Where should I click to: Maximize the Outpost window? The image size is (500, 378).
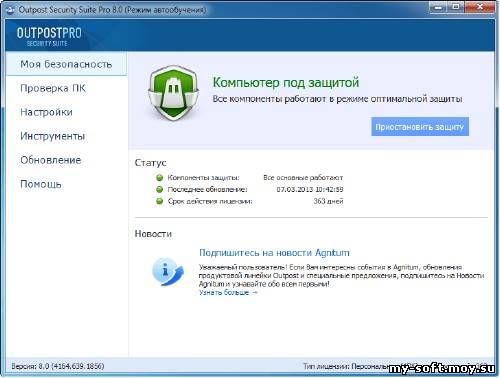coord(456,7)
